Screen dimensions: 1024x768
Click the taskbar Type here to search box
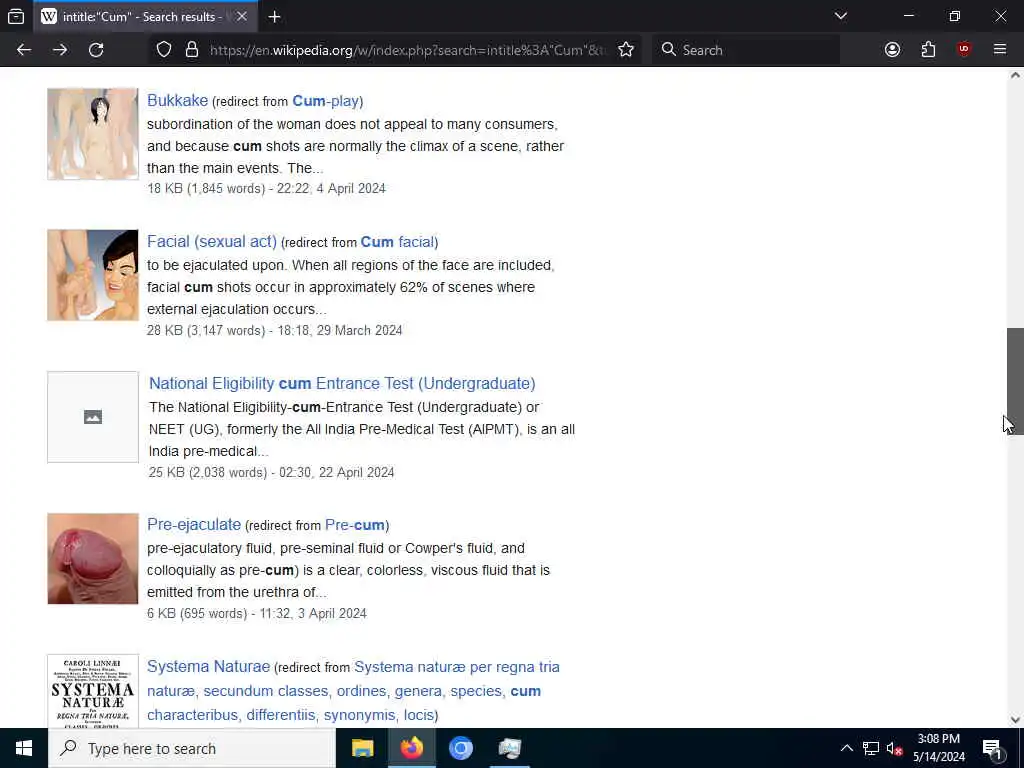[192, 748]
